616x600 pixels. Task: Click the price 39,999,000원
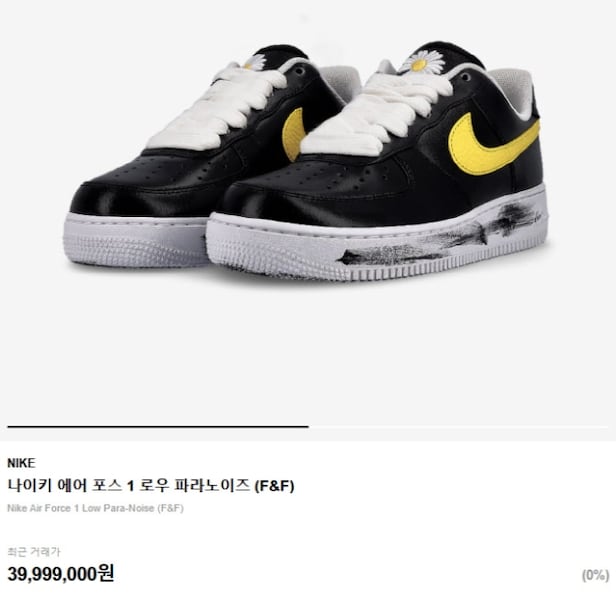click(x=61, y=574)
